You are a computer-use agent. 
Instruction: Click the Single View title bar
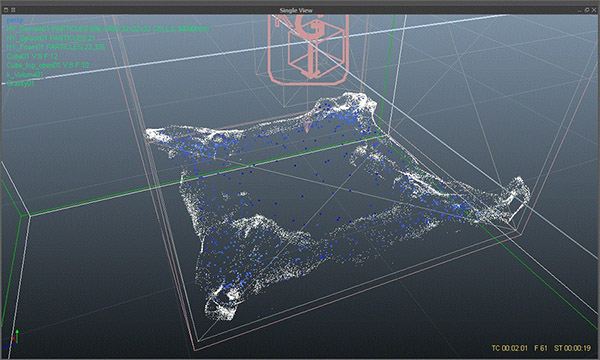296,10
